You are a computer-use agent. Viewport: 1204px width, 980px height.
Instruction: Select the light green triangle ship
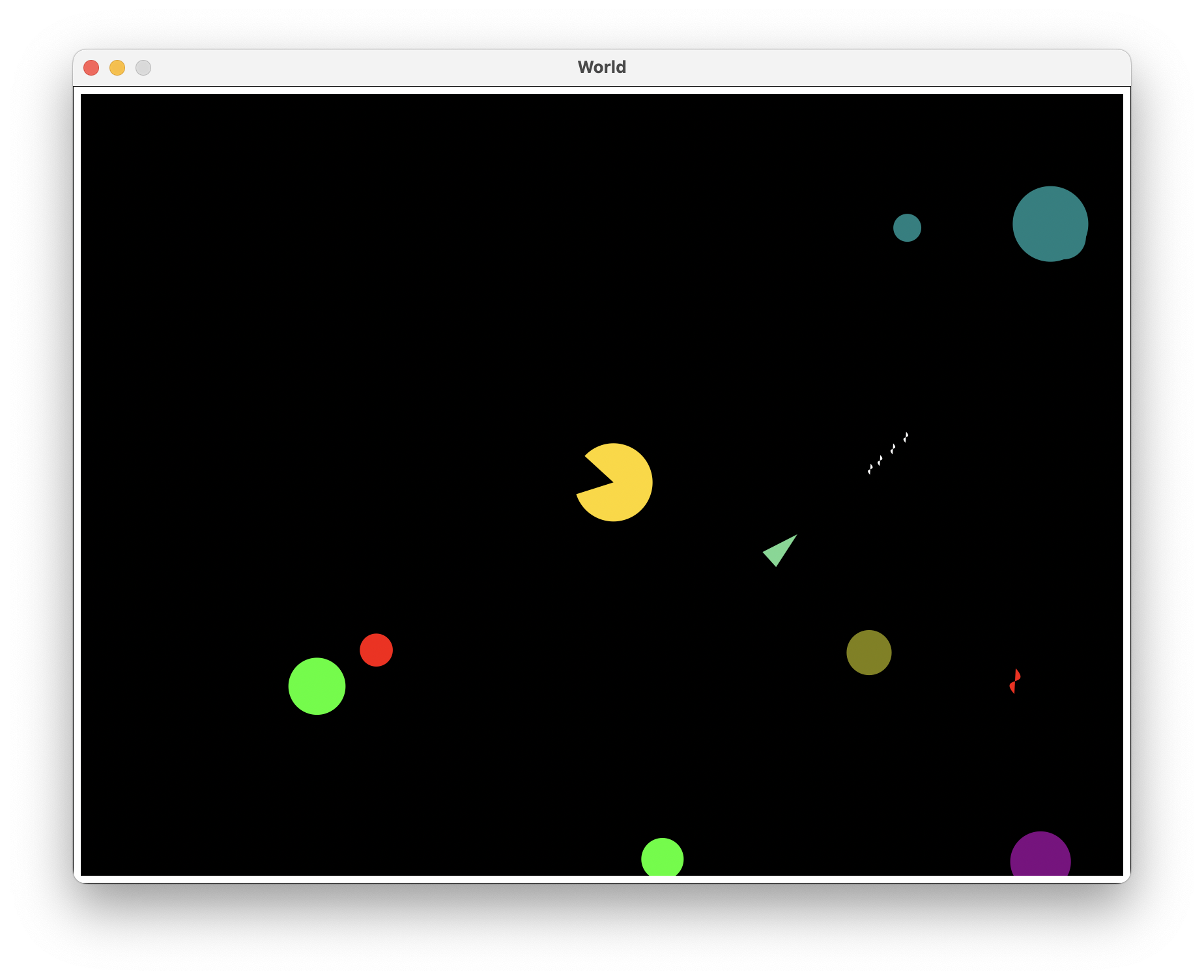click(x=780, y=551)
